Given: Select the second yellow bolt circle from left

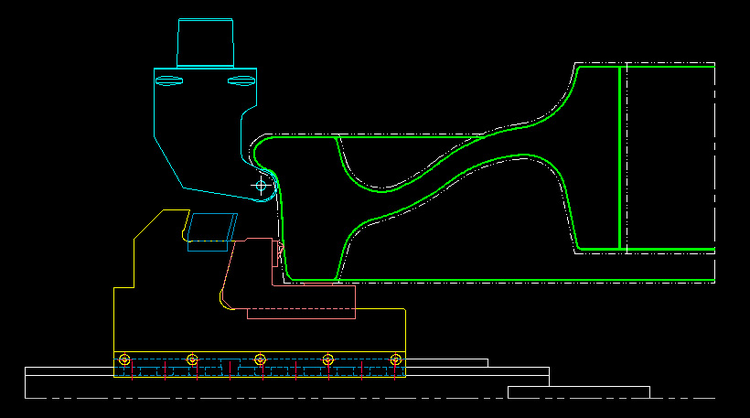Looking at the screenshot, I should [x=192, y=359].
